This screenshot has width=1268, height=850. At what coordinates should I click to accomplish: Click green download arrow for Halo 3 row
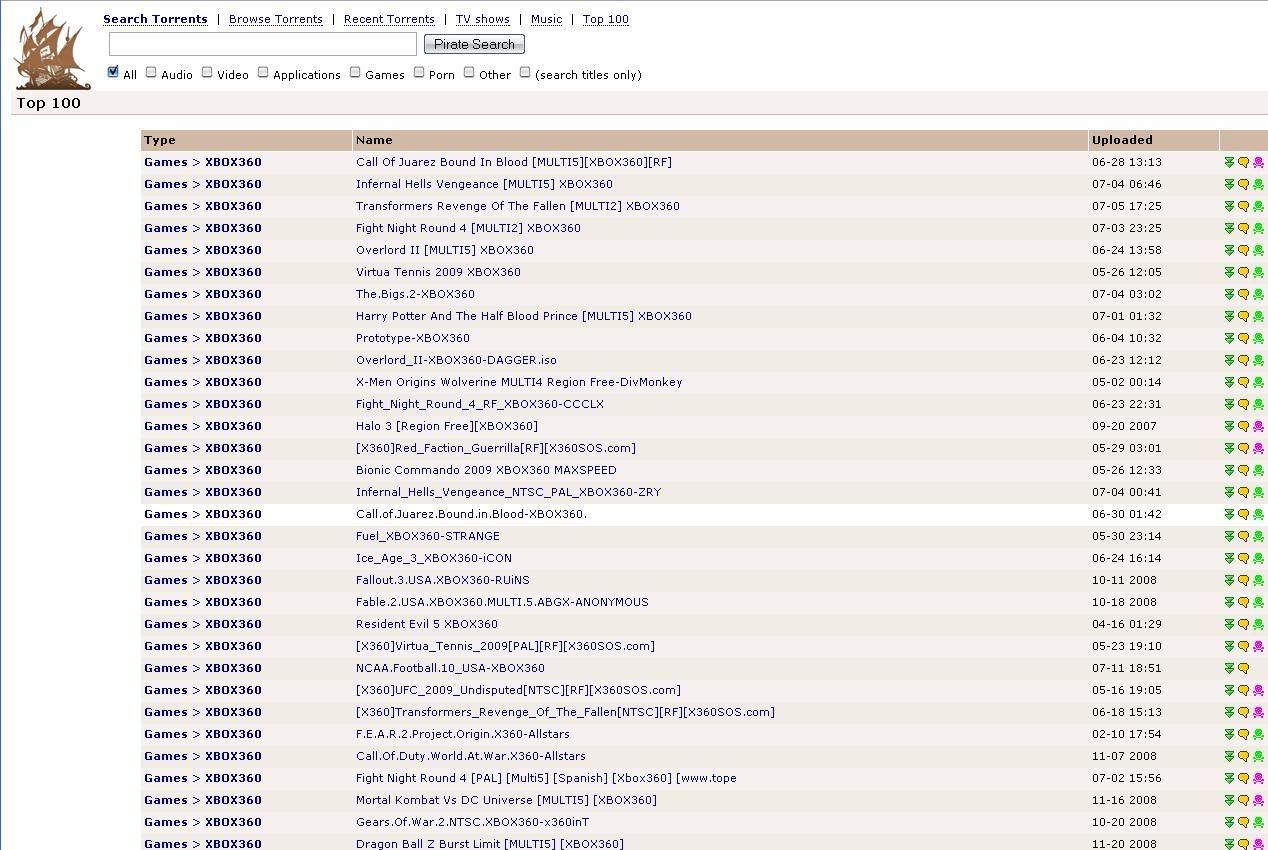click(x=1229, y=427)
